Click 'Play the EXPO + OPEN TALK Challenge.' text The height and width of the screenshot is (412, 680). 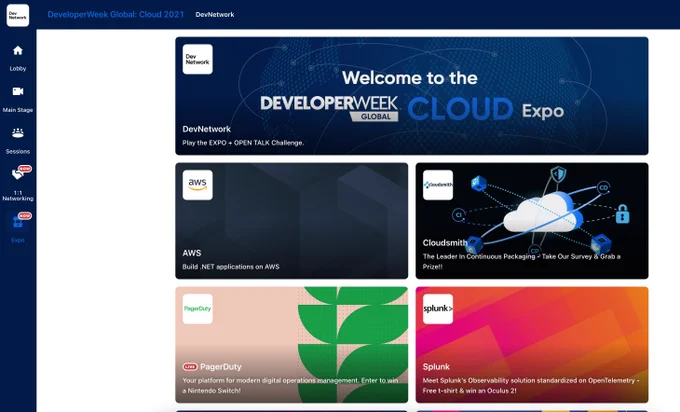[x=243, y=143]
